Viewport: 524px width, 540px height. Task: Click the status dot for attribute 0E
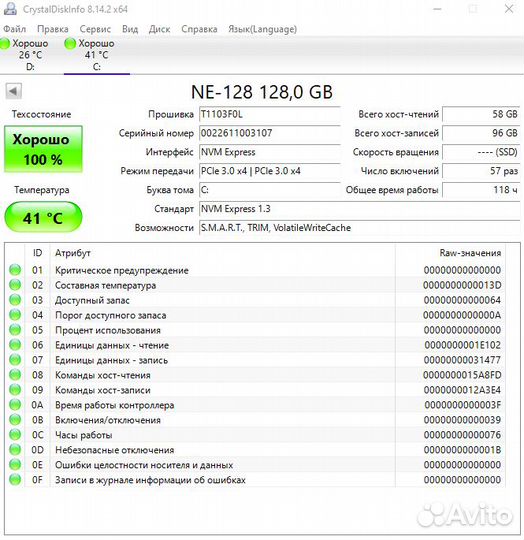15,465
